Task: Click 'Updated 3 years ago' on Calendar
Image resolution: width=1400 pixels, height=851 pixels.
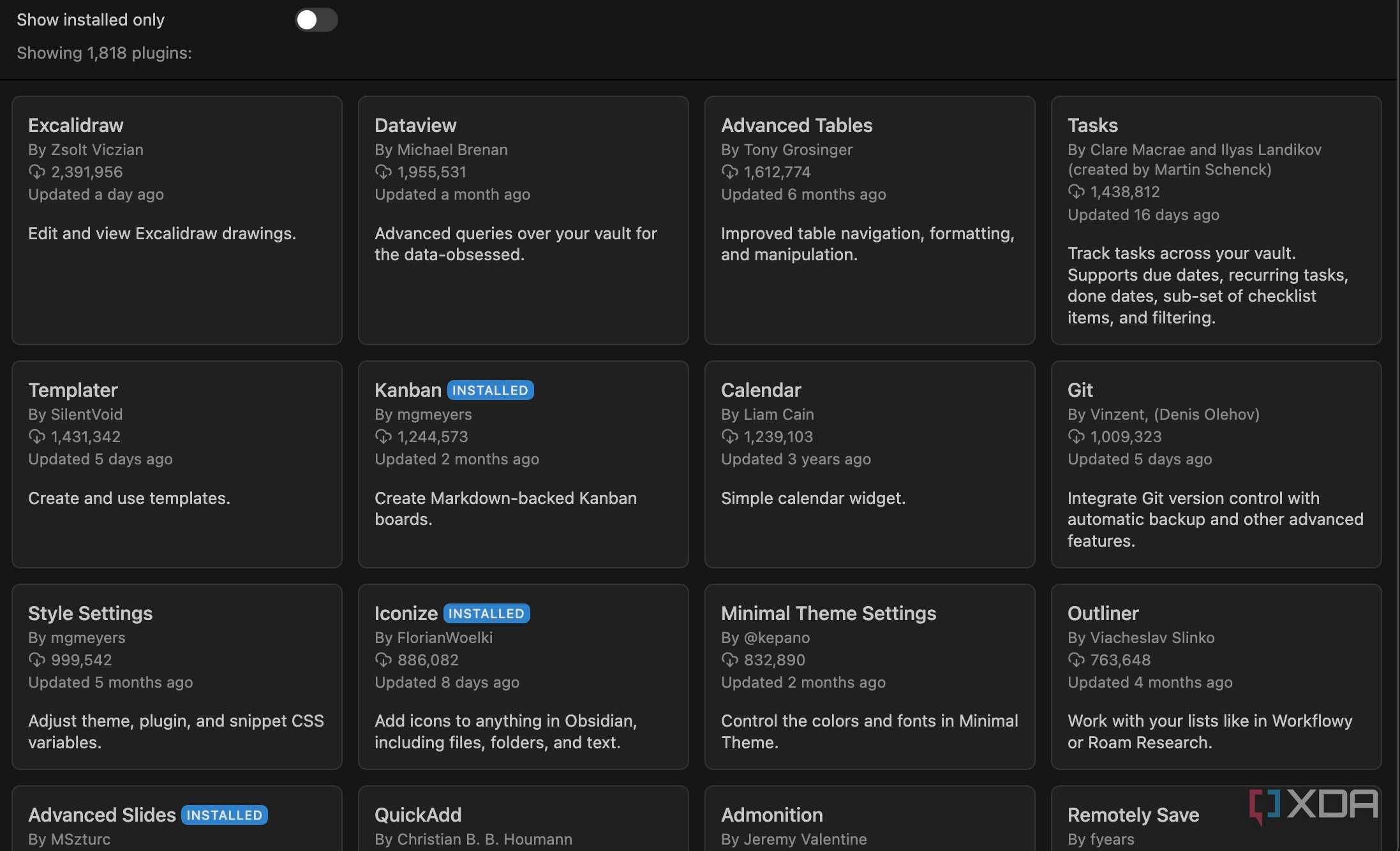Action: [x=796, y=459]
